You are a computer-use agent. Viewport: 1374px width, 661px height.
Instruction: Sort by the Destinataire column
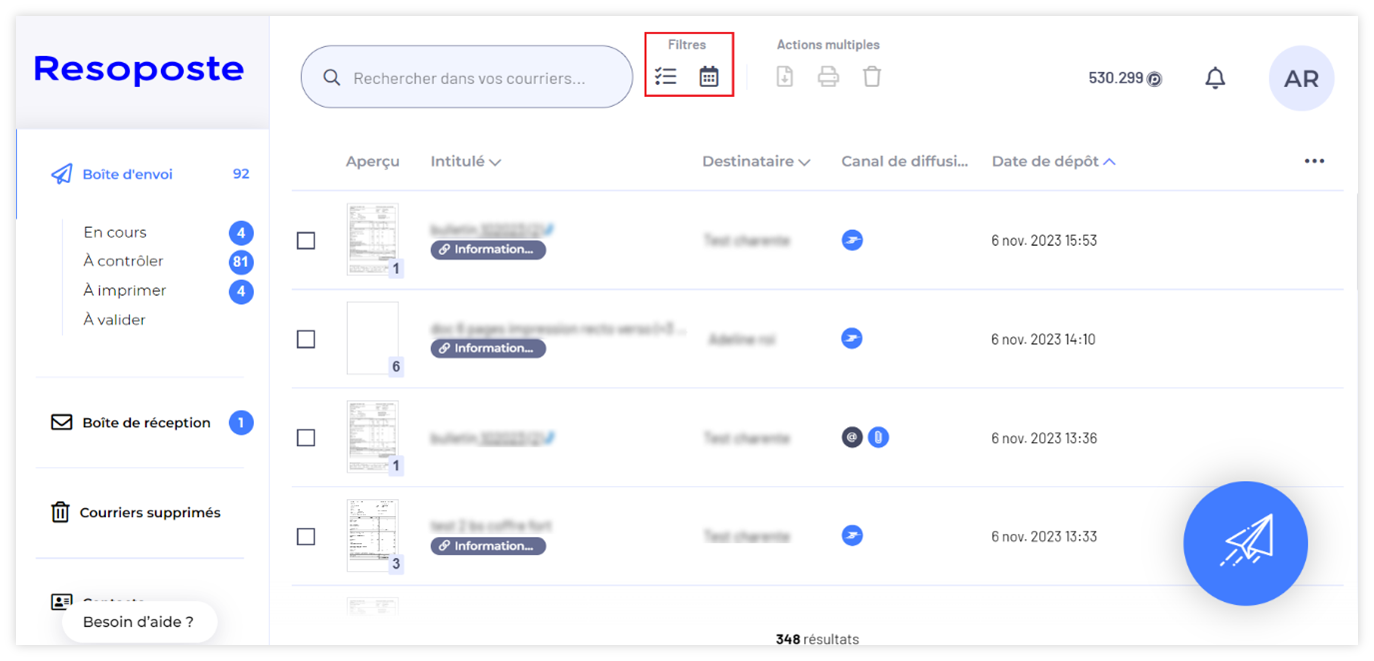(x=756, y=161)
